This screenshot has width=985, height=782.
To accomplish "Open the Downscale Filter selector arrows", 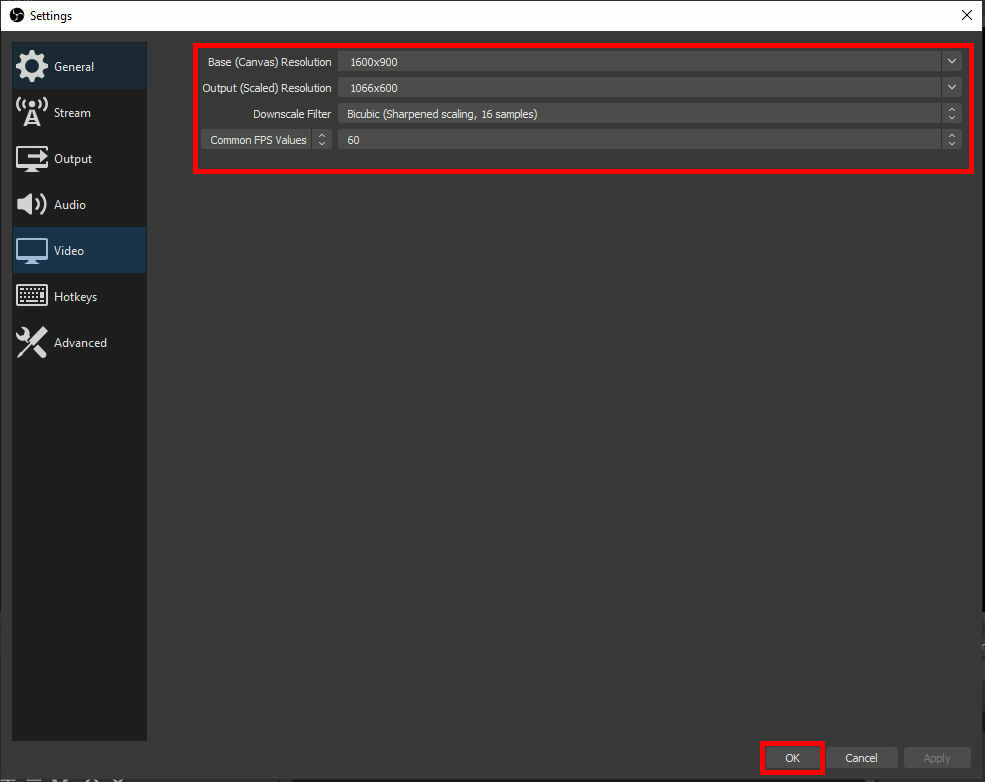I will coord(952,114).
